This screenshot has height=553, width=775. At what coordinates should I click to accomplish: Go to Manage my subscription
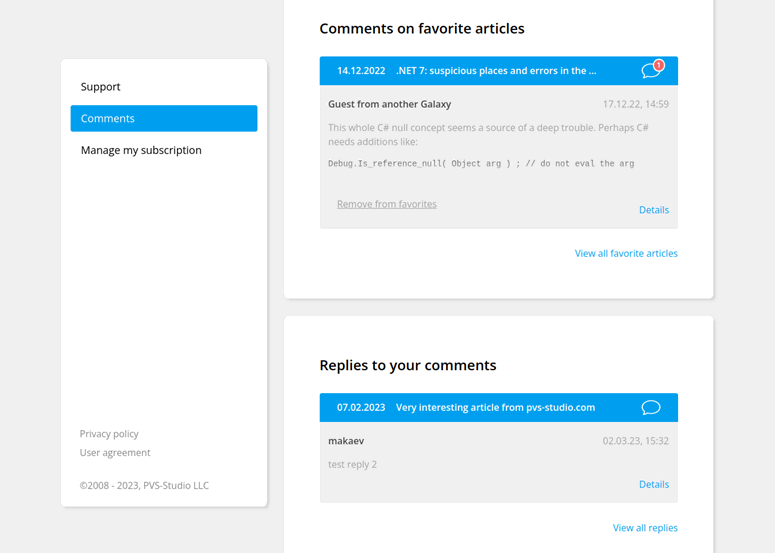point(141,150)
